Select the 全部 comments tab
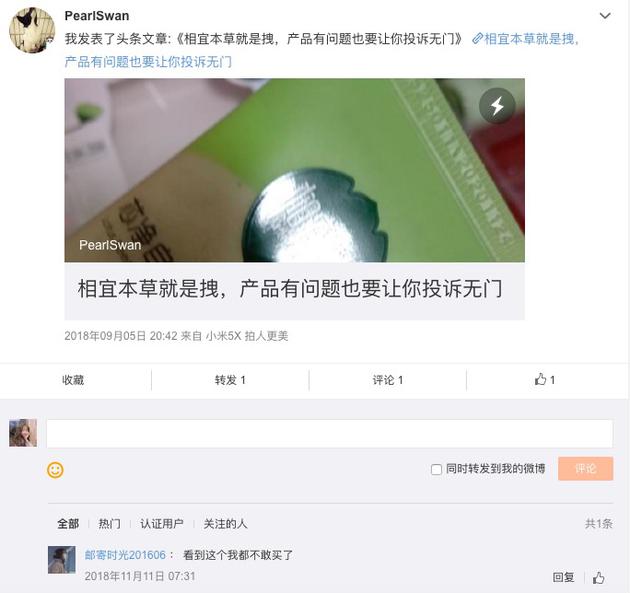Screen dimensions: 630x593 point(68,523)
